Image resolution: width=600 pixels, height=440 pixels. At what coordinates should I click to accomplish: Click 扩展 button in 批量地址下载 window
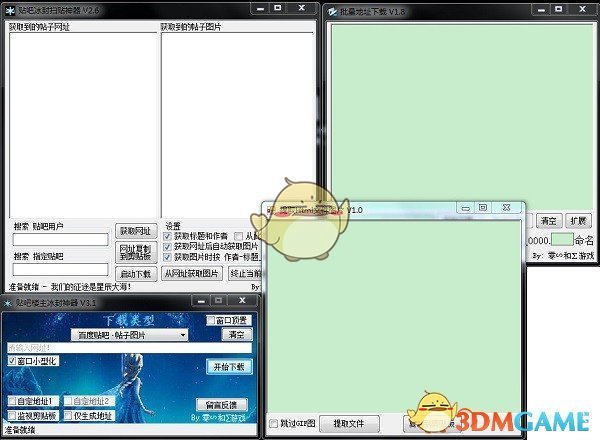pyautogui.click(x=578, y=221)
